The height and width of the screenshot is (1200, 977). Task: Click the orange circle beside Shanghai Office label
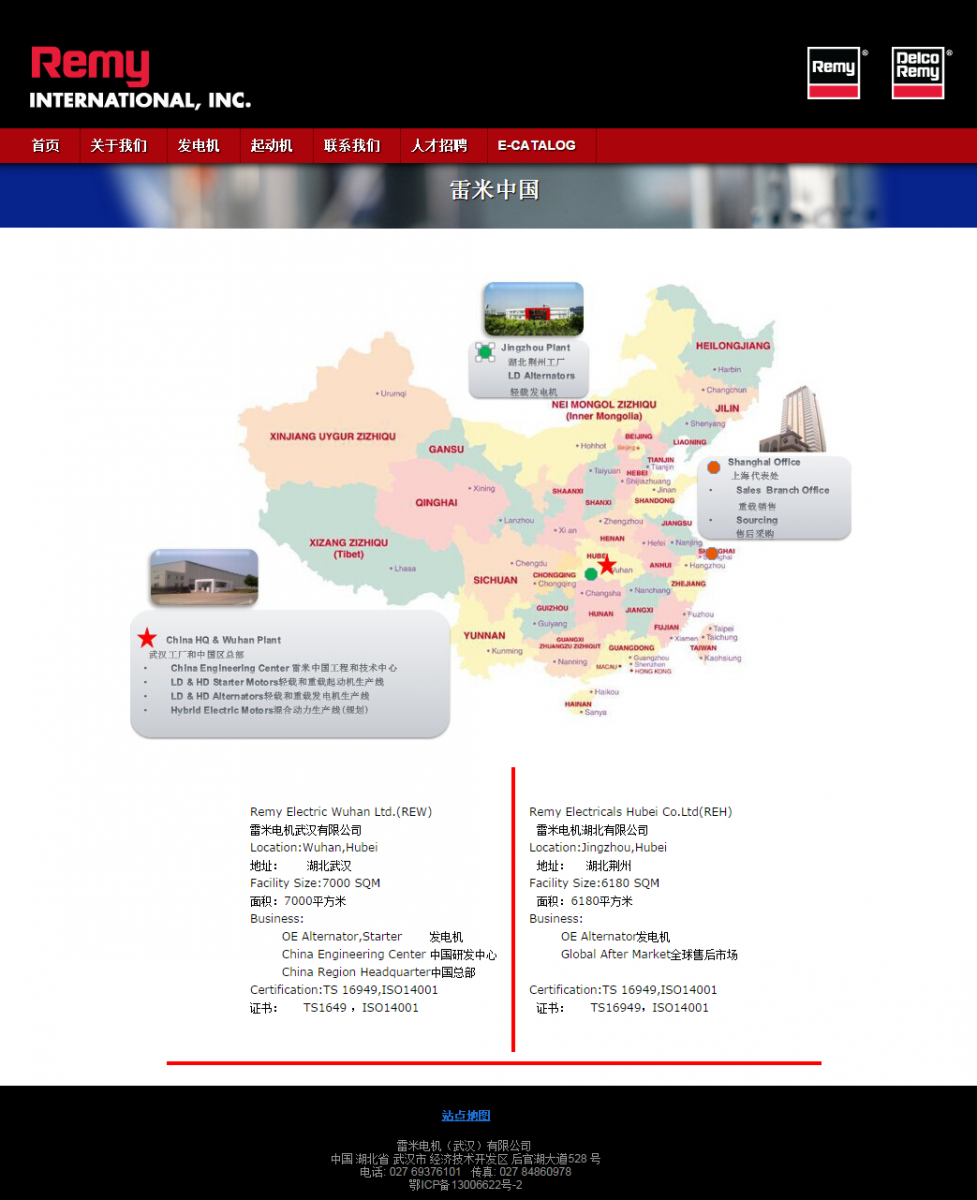[714, 467]
